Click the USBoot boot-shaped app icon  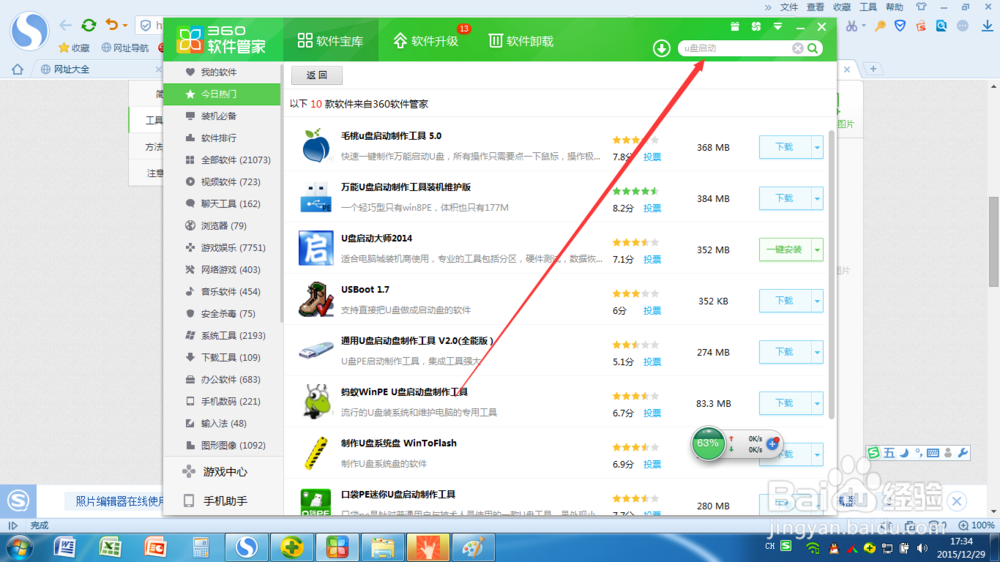[316, 299]
